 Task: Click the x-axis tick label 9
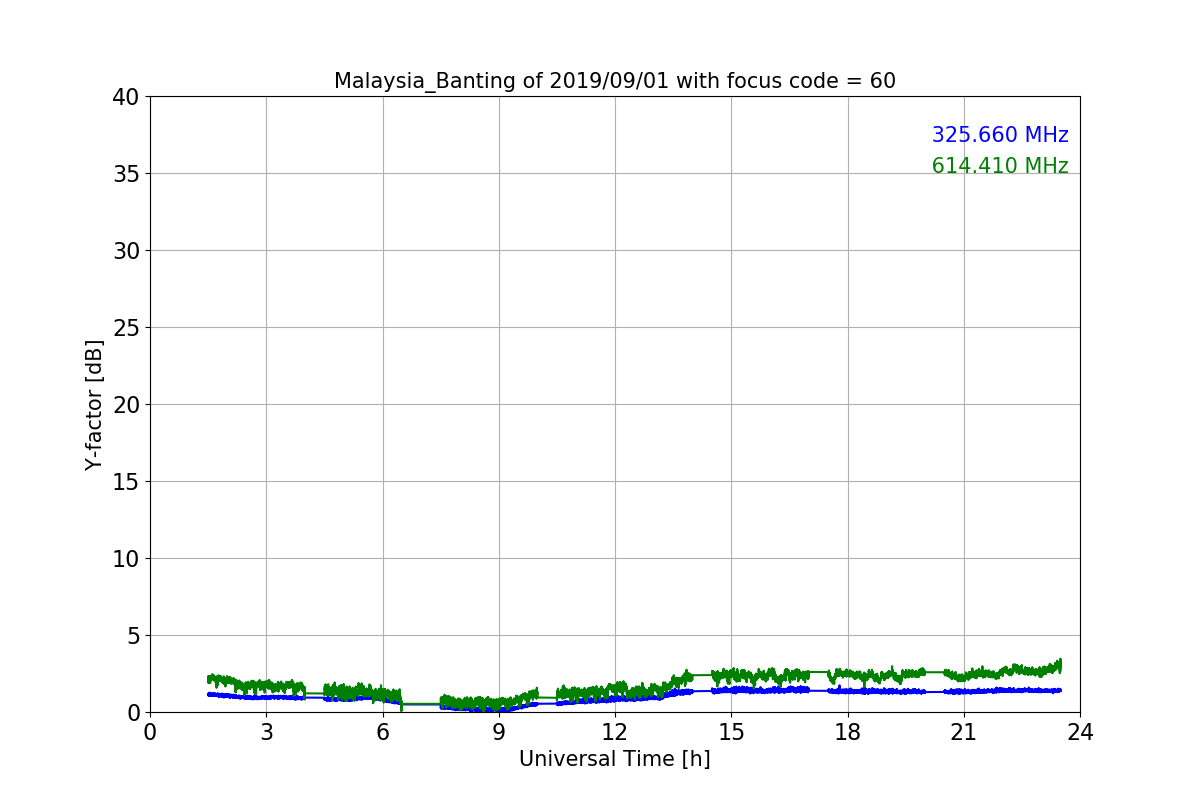click(x=499, y=731)
